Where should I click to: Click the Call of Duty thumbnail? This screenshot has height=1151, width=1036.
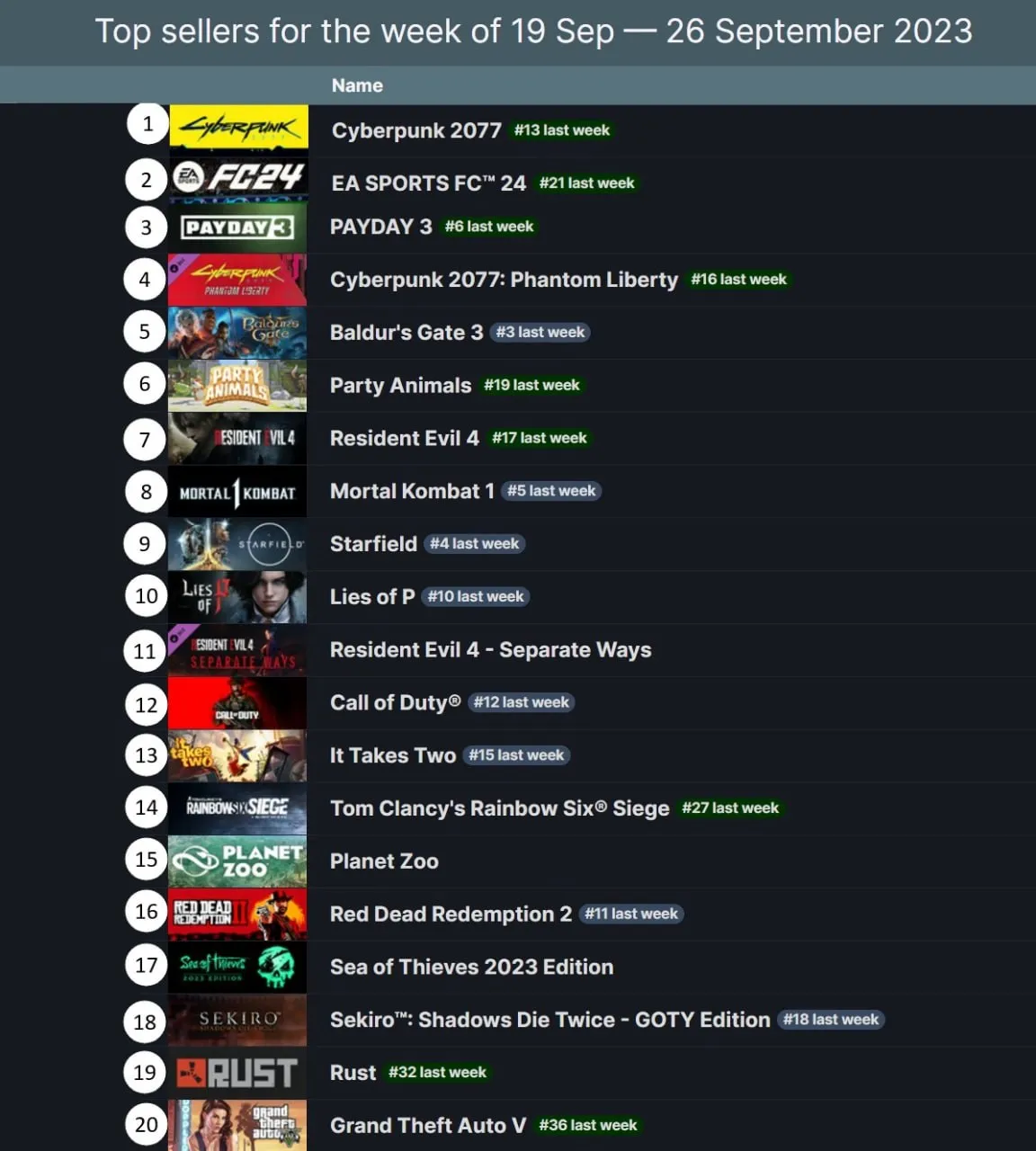tap(237, 702)
